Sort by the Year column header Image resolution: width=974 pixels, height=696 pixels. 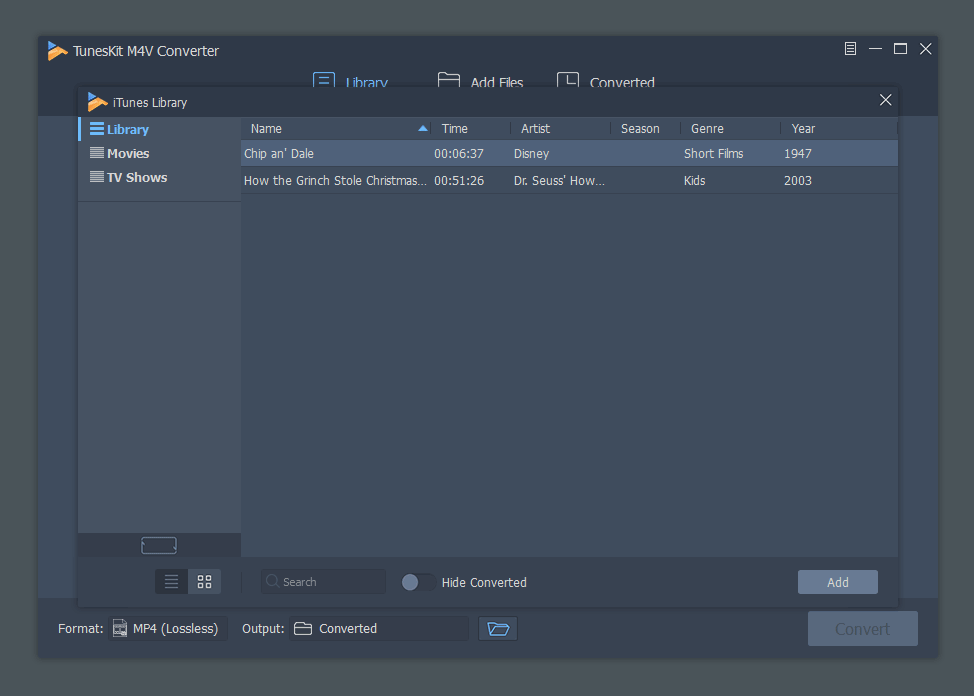coord(803,129)
